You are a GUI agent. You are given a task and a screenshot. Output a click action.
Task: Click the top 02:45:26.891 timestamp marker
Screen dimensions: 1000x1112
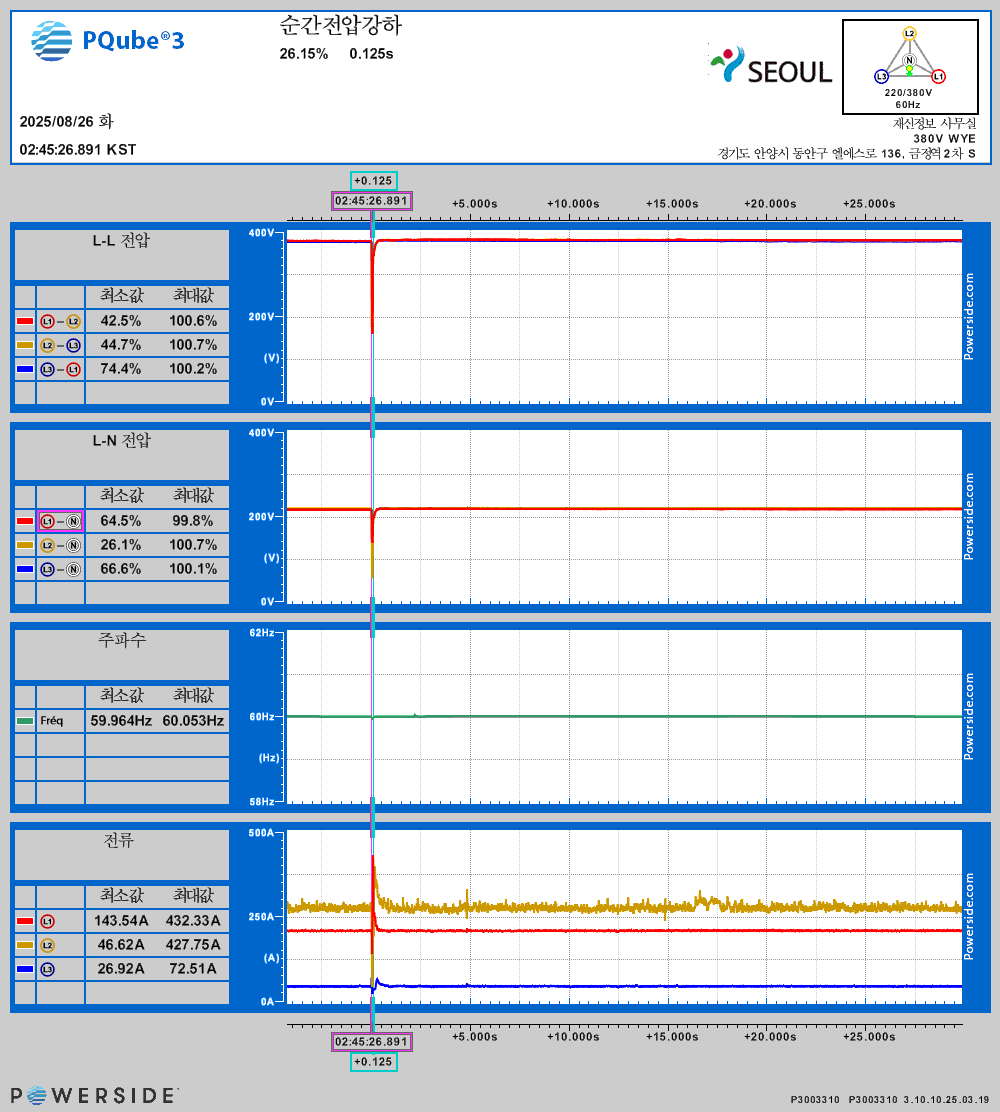(371, 200)
